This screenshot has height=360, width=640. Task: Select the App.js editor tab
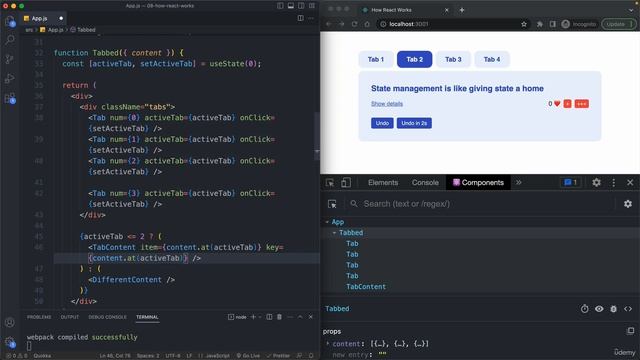click(43, 18)
